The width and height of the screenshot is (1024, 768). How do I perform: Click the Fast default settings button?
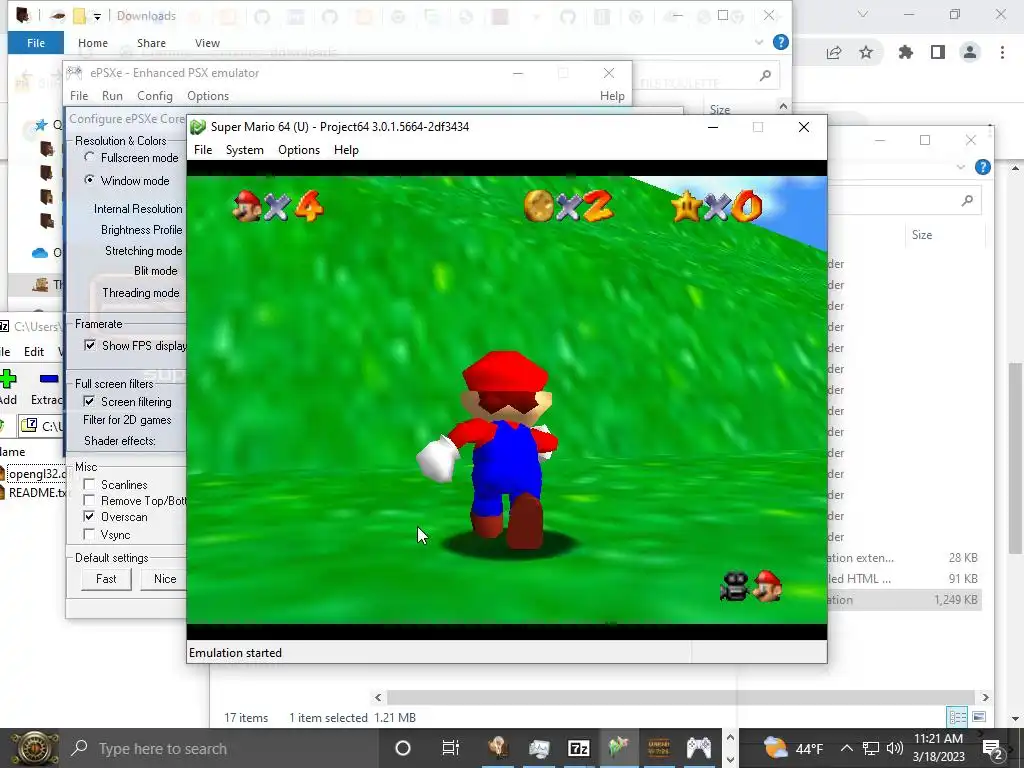click(x=106, y=579)
